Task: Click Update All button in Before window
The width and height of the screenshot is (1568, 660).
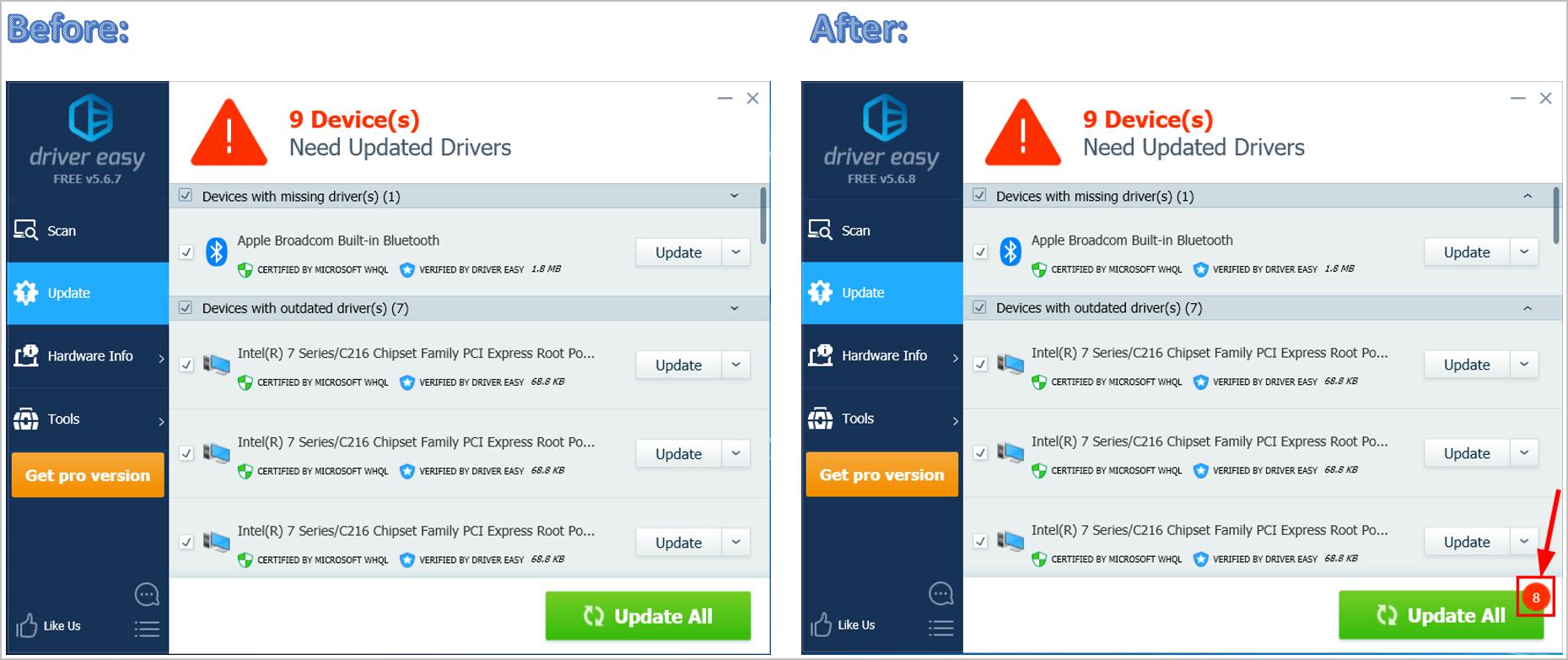Action: click(648, 616)
